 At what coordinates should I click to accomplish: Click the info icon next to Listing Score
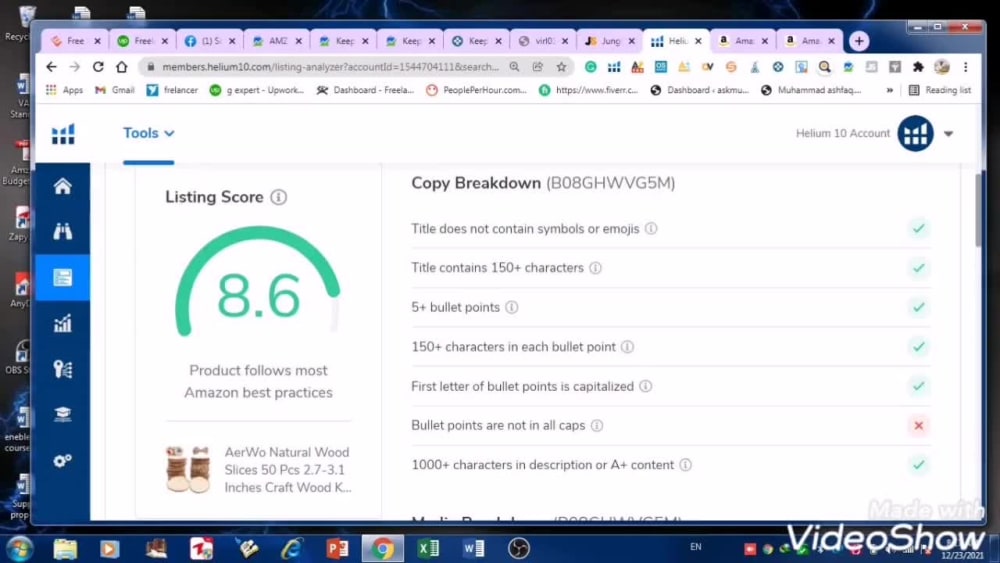pyautogui.click(x=279, y=197)
